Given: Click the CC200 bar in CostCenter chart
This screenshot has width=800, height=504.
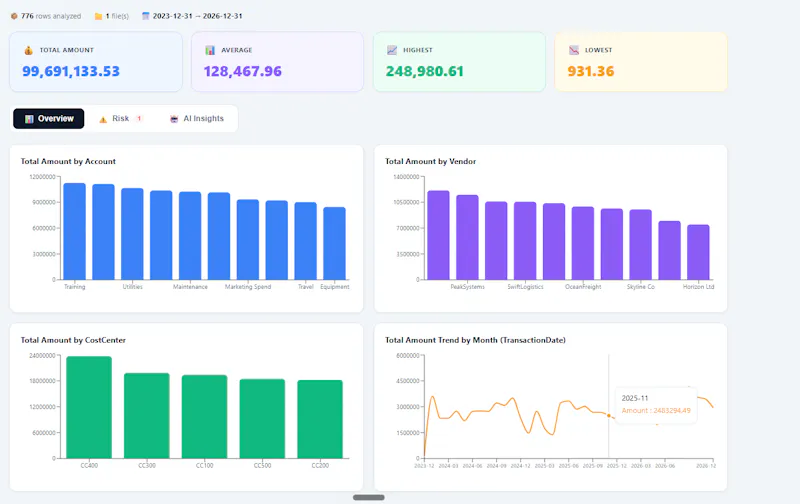Looking at the screenshot, I should pyautogui.click(x=320, y=419).
